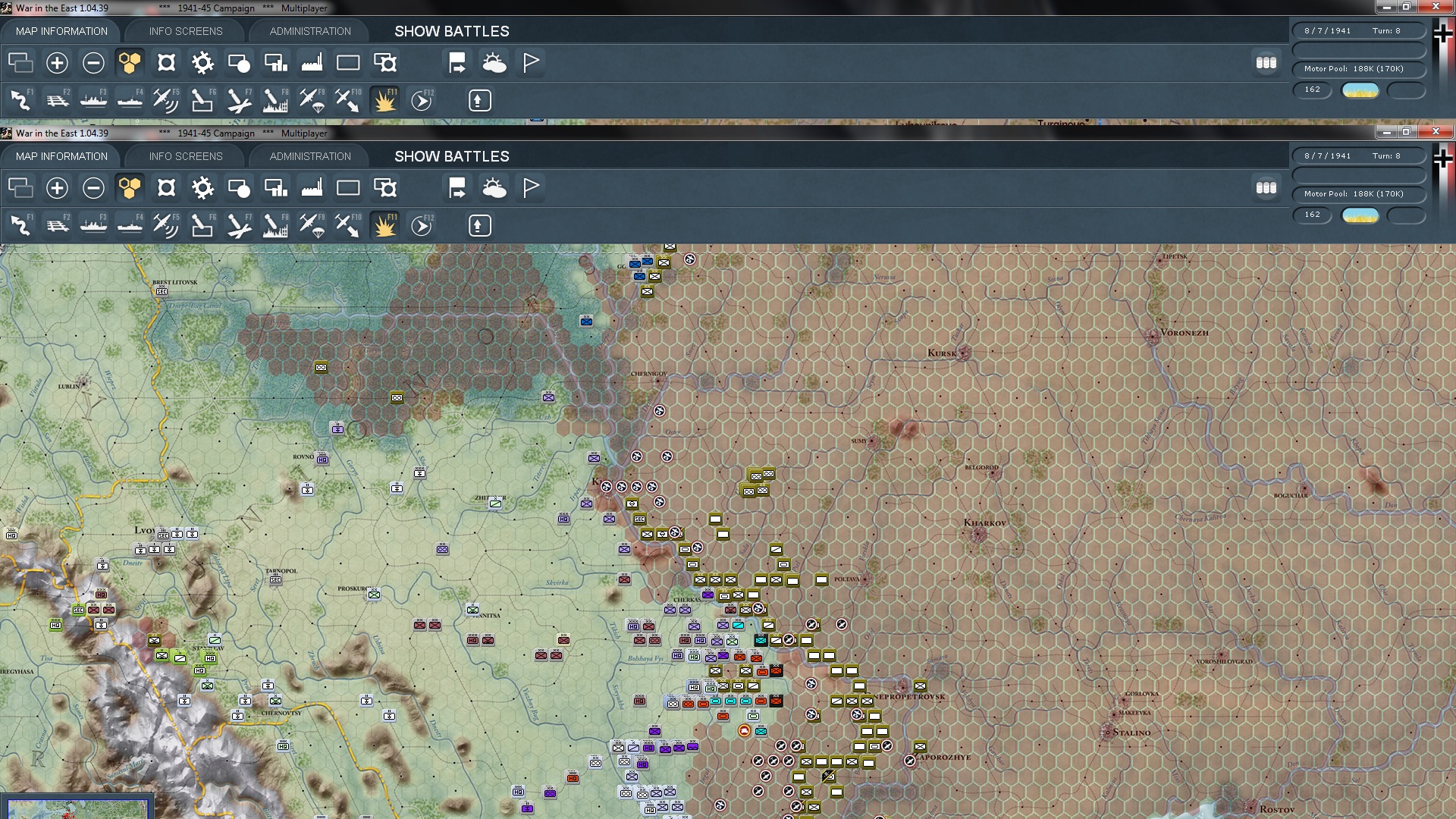Image resolution: width=1456 pixels, height=819 pixels.
Task: Click up-arrow box icon in lower window
Action: [x=479, y=226]
